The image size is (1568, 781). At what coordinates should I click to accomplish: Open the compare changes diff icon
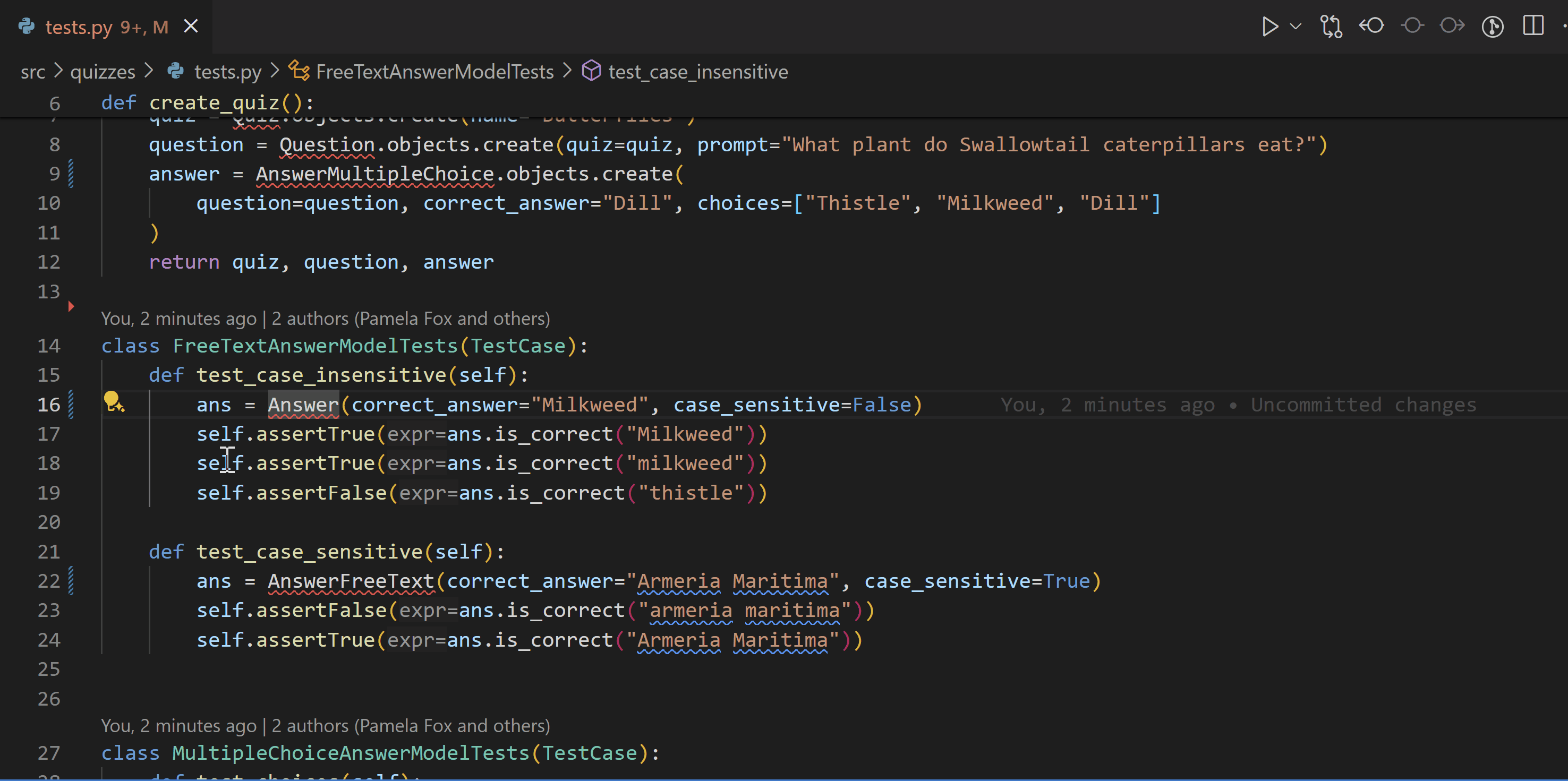(x=1331, y=26)
